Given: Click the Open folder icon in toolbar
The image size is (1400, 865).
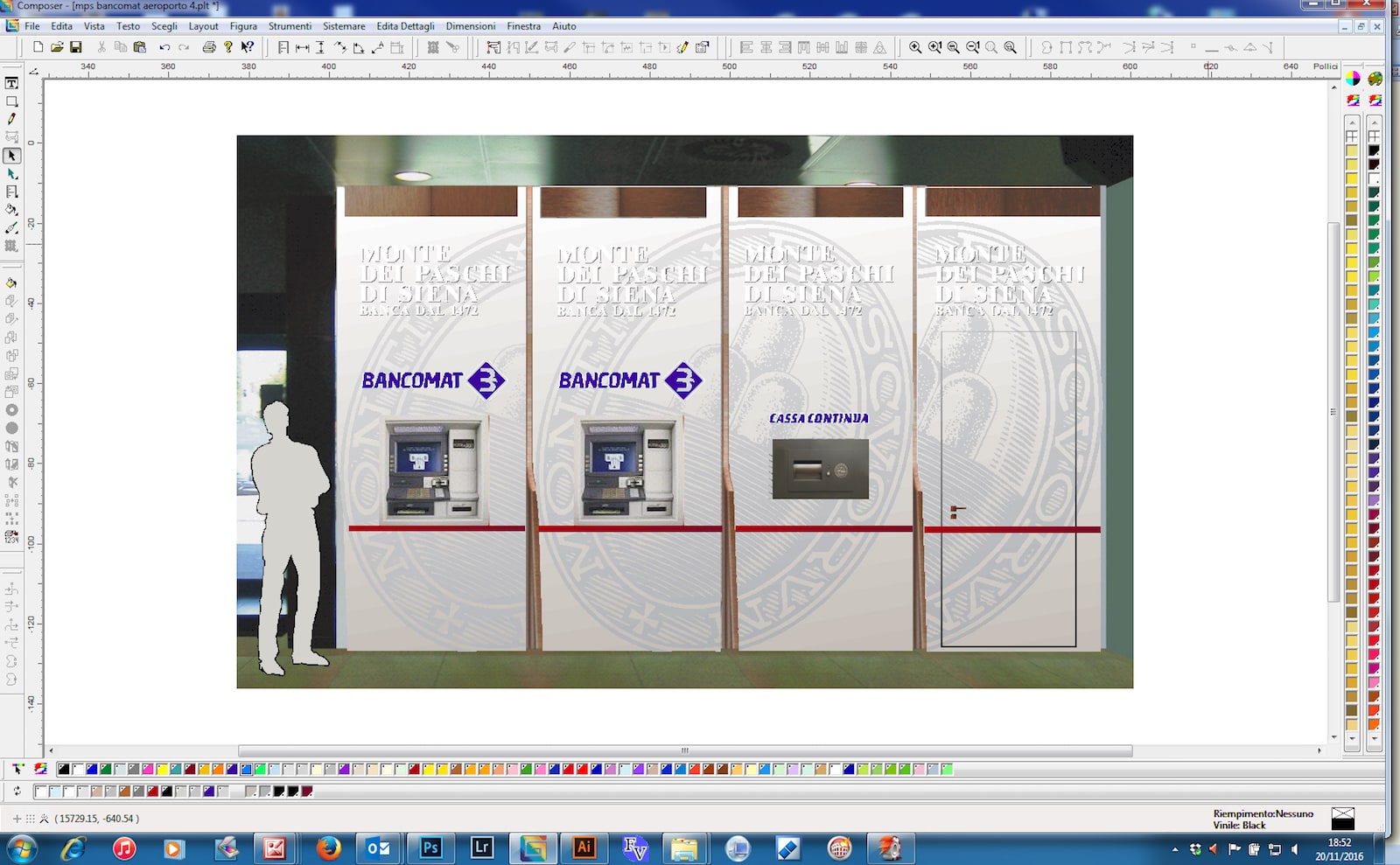Looking at the screenshot, I should pyautogui.click(x=57, y=47).
